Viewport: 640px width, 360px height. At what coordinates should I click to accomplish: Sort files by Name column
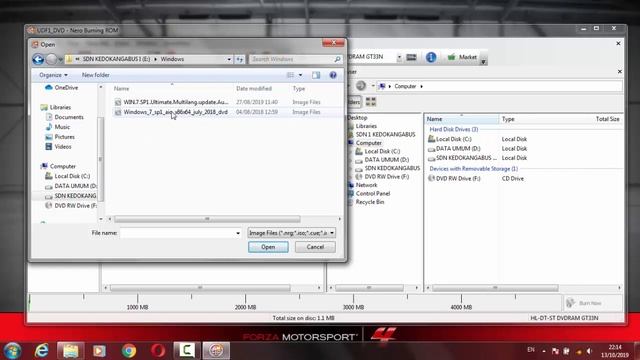122,89
